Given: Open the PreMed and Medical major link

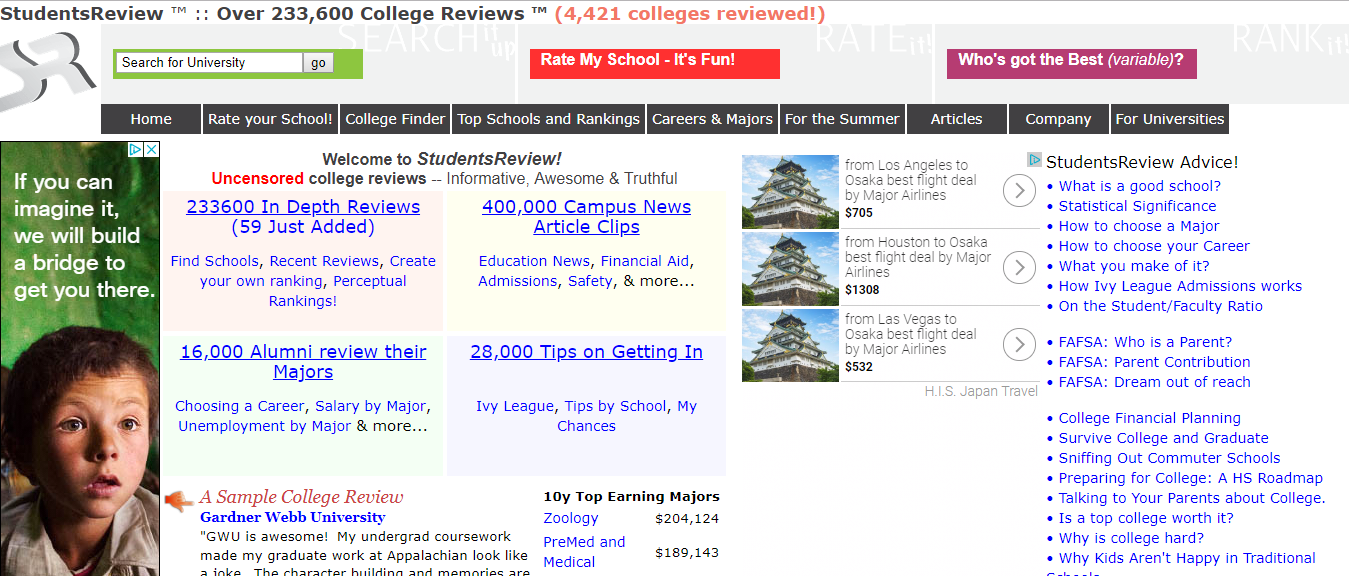Looking at the screenshot, I should [x=584, y=552].
